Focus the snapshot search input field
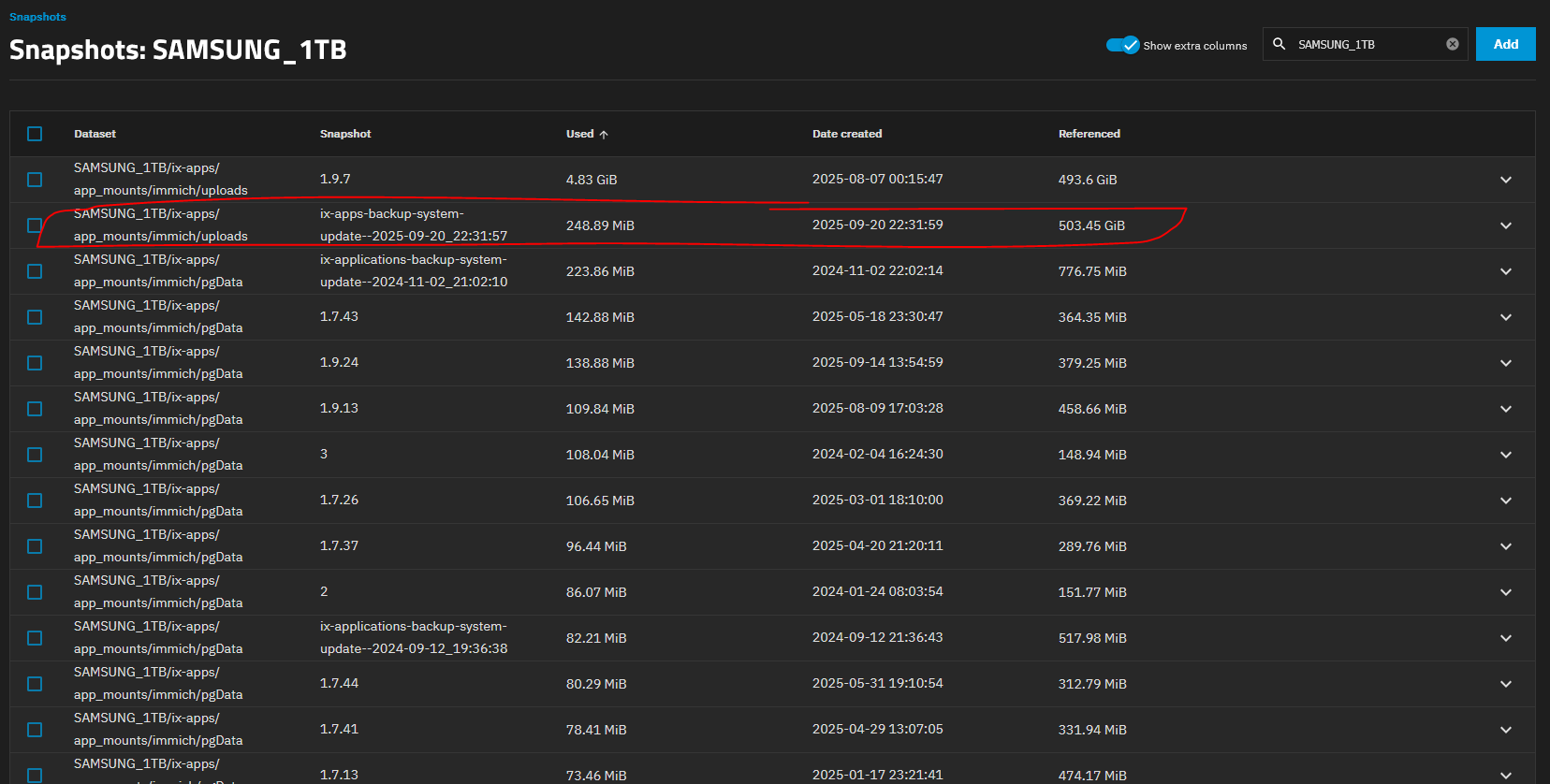The image size is (1550, 784). pos(1367,44)
